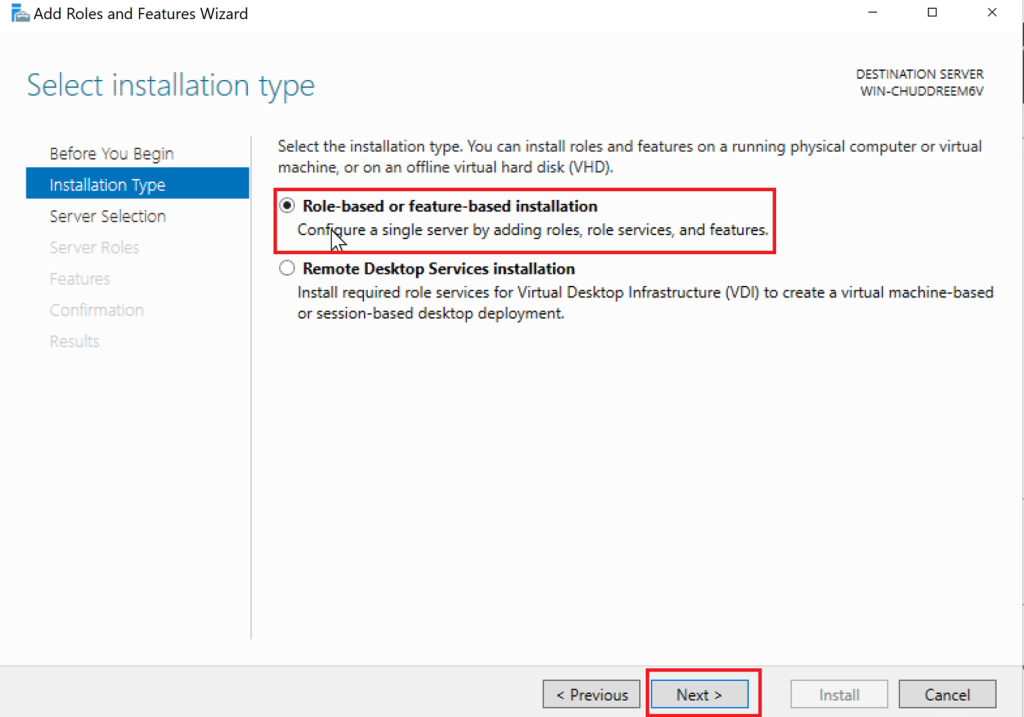
Task: Choose Remote Desktop Services installation radio button
Action: tap(288, 269)
